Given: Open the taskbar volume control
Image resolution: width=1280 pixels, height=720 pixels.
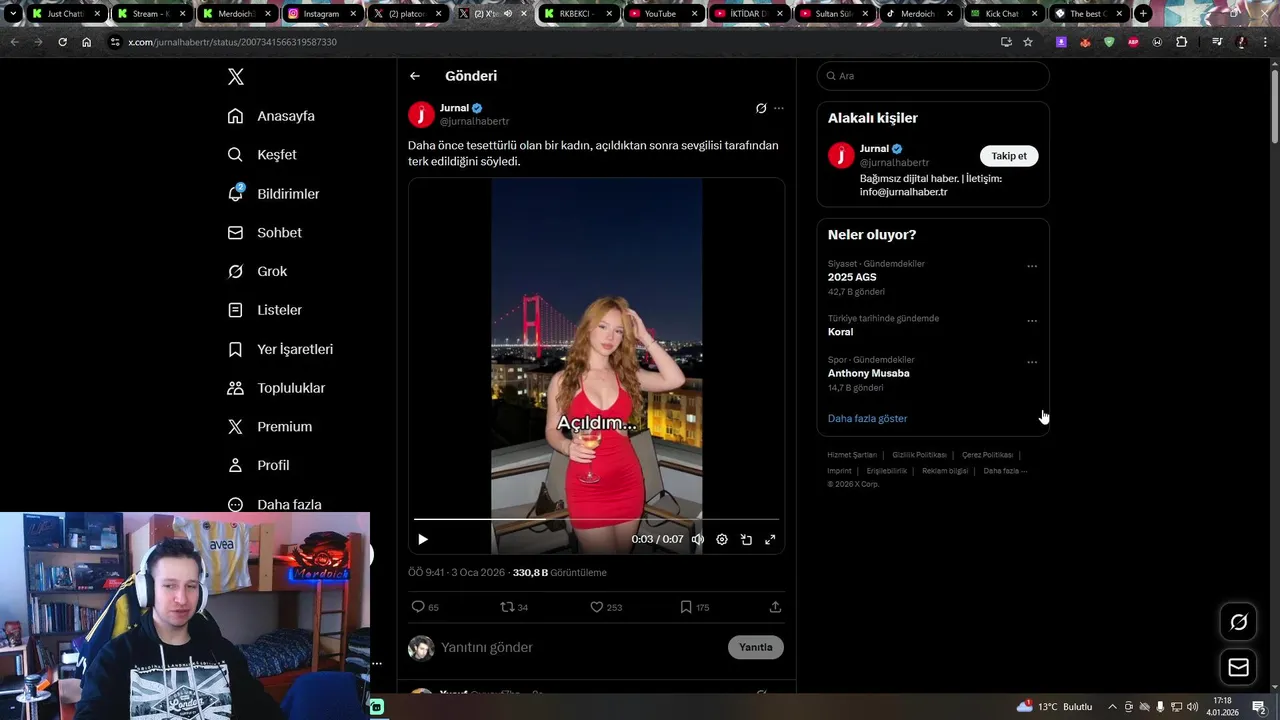Looking at the screenshot, I should click(1192, 707).
